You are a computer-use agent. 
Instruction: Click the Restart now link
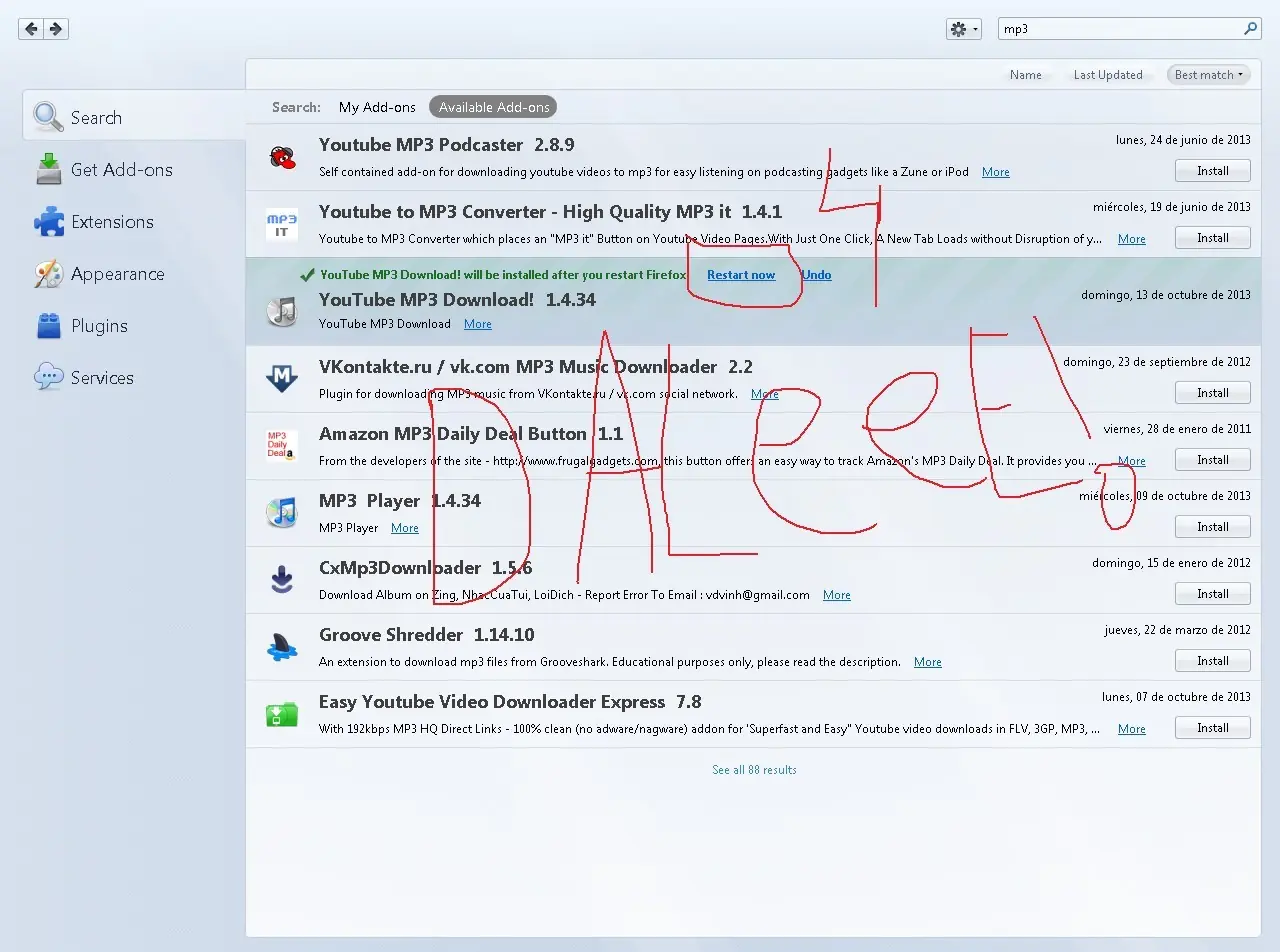click(741, 275)
